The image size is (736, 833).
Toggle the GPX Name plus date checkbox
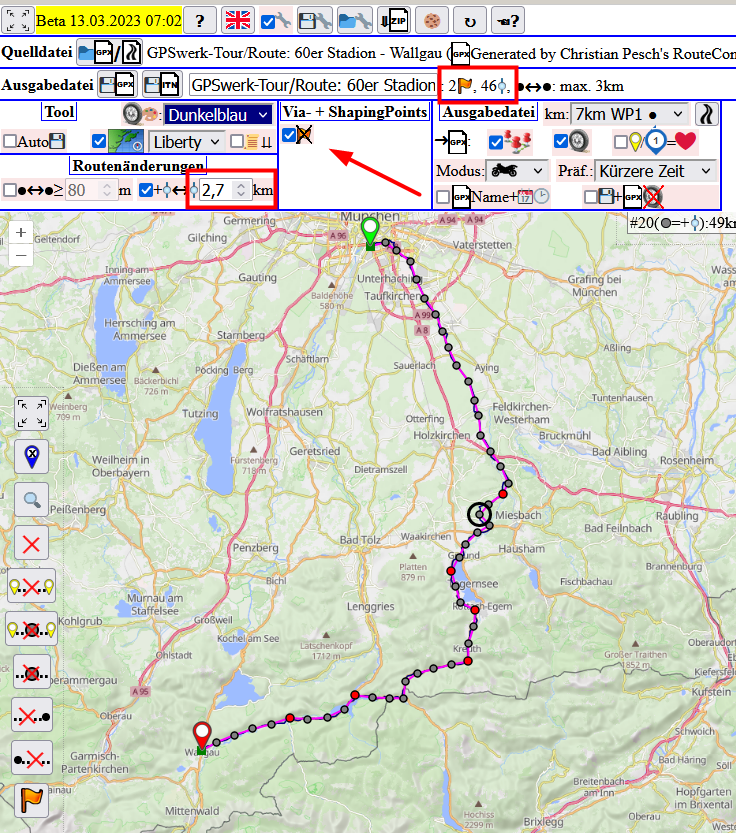(443, 197)
